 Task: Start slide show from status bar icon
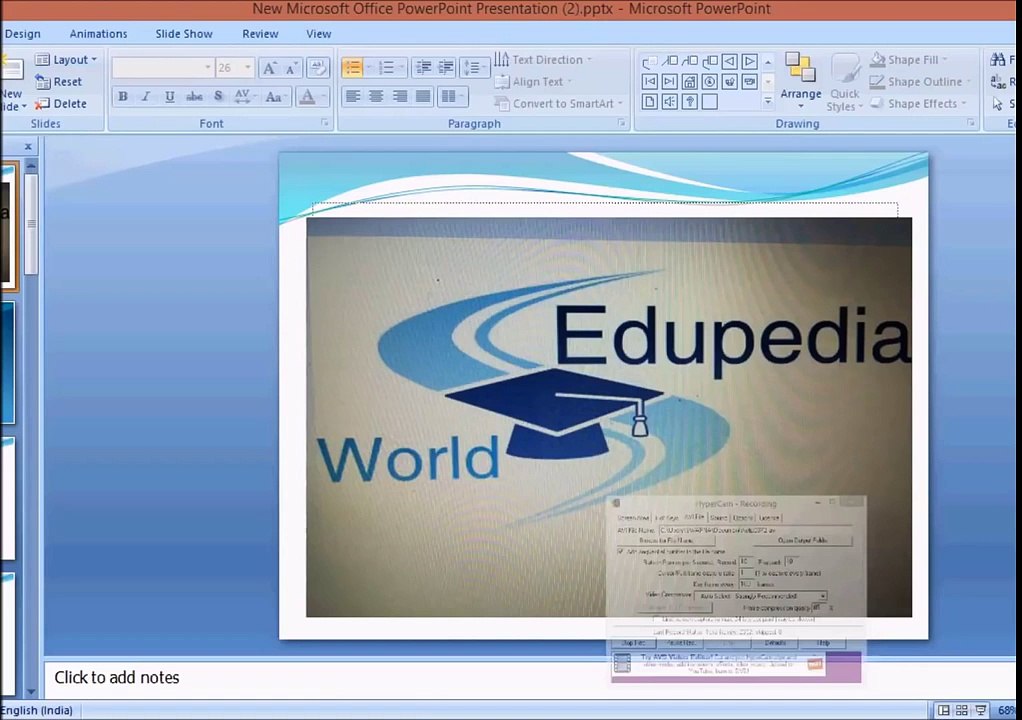(x=980, y=710)
